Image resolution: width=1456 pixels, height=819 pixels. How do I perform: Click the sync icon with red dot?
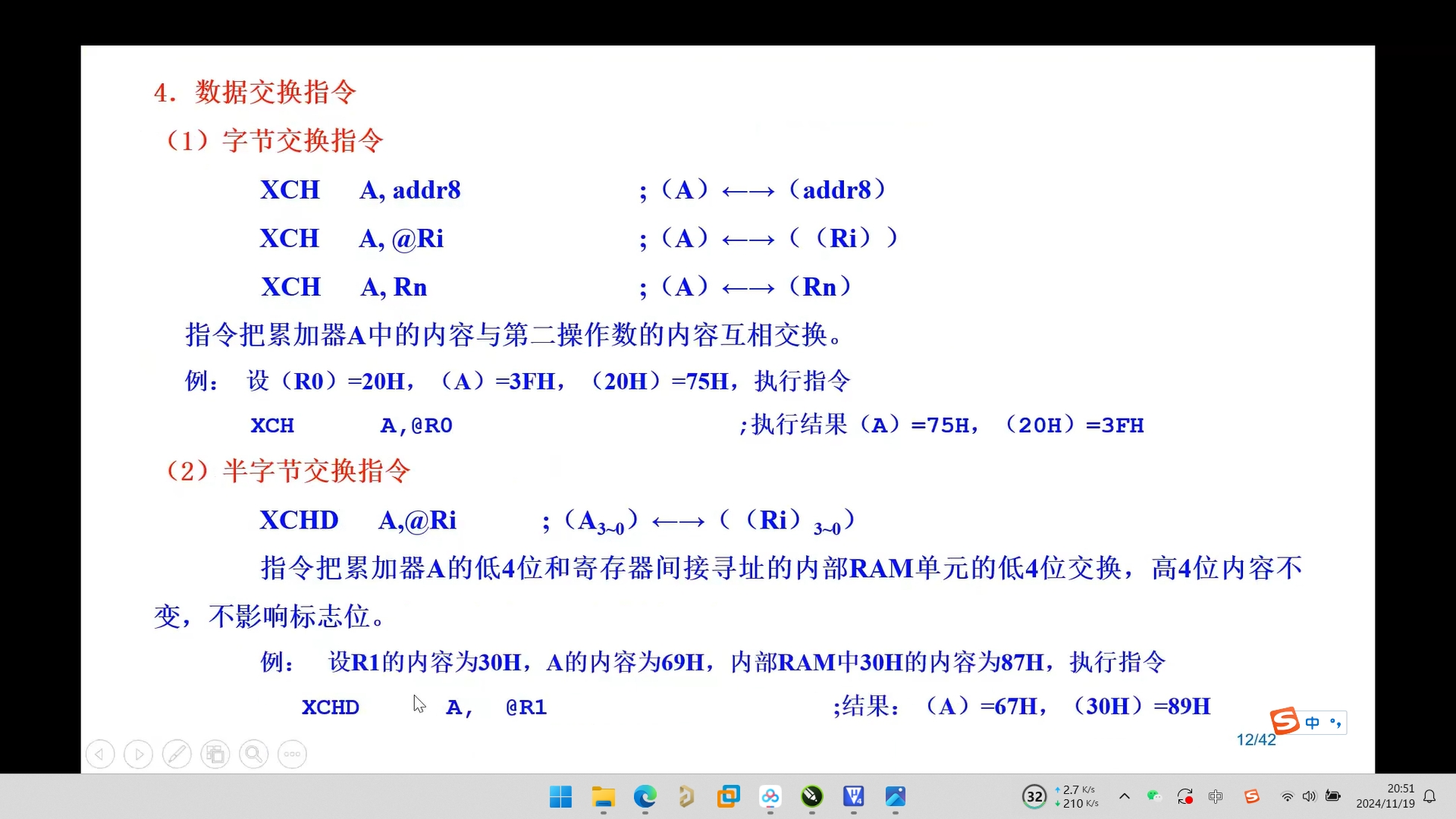coord(1185,796)
